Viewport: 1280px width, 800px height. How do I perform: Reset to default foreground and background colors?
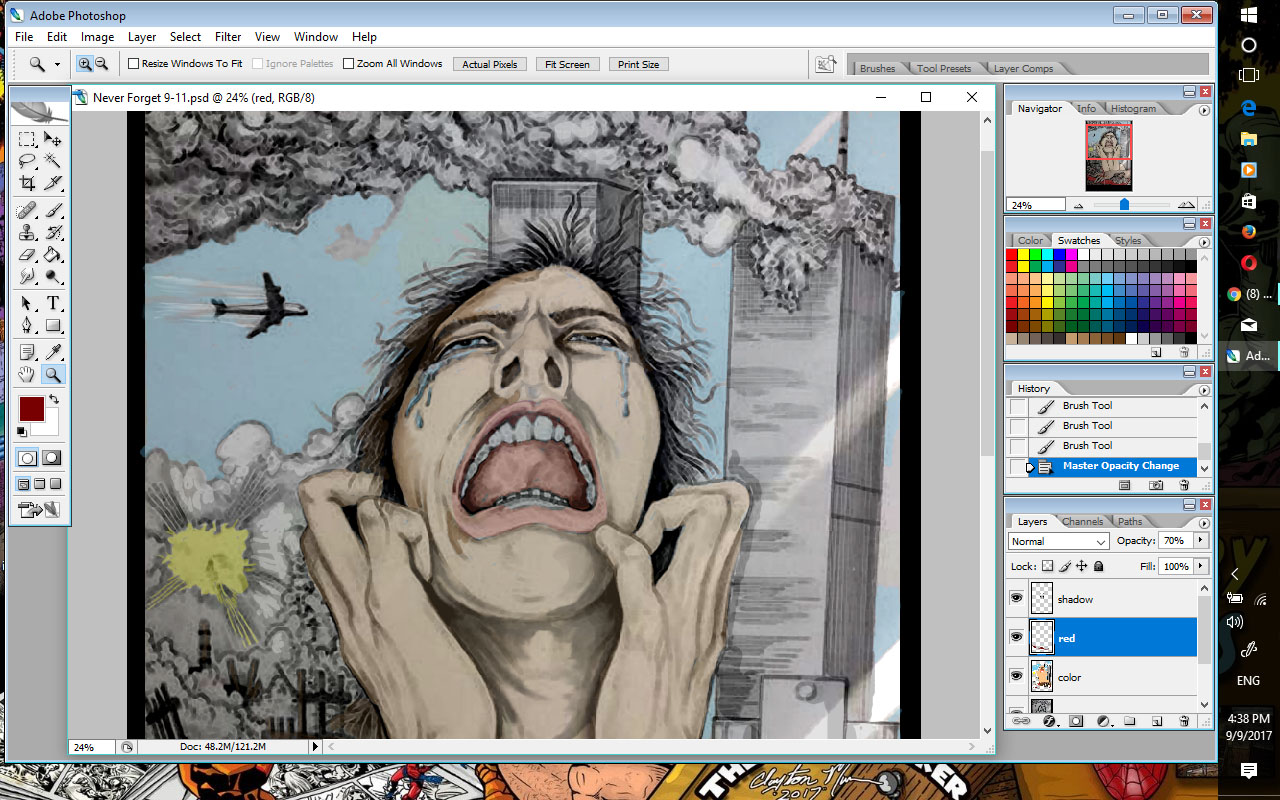click(x=22, y=432)
